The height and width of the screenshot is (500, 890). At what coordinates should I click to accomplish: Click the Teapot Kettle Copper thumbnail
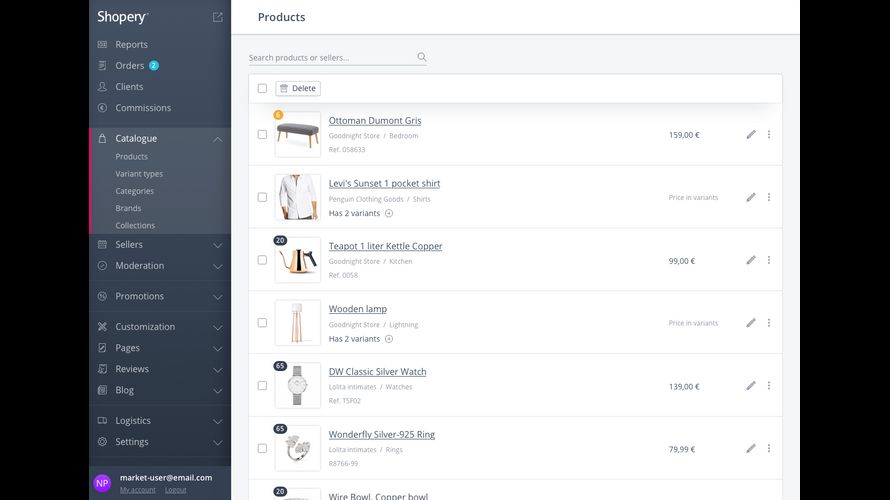point(297,260)
